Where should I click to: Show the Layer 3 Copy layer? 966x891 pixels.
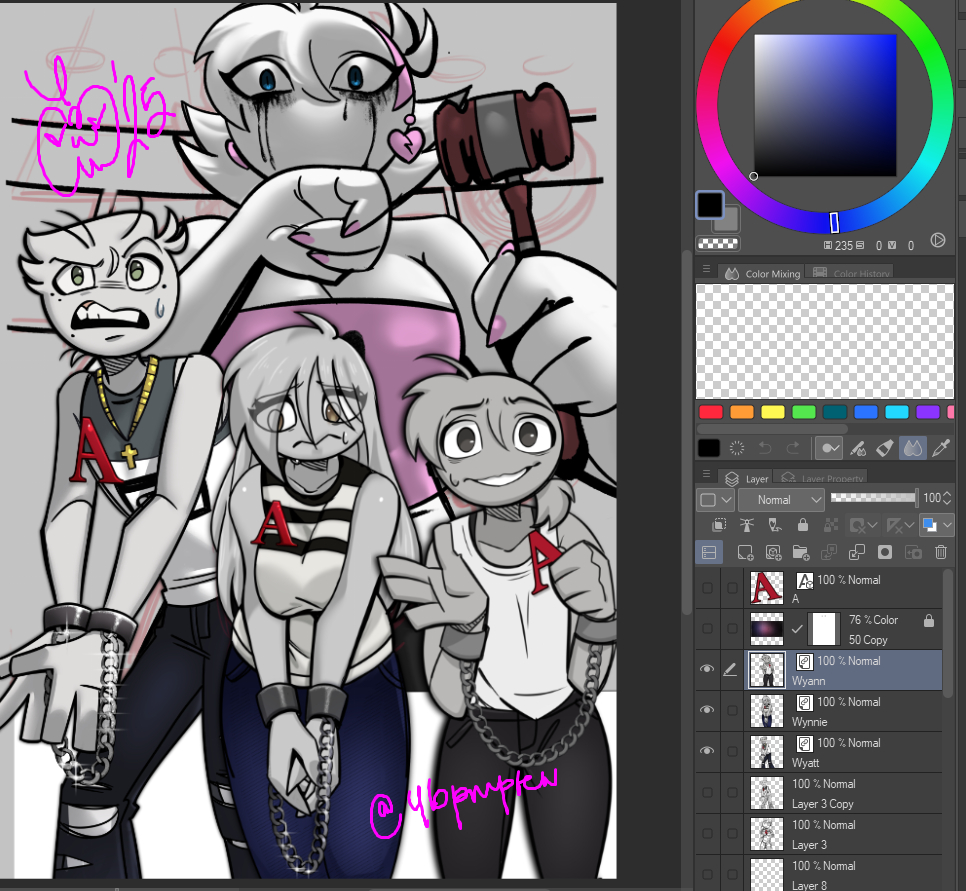707,792
